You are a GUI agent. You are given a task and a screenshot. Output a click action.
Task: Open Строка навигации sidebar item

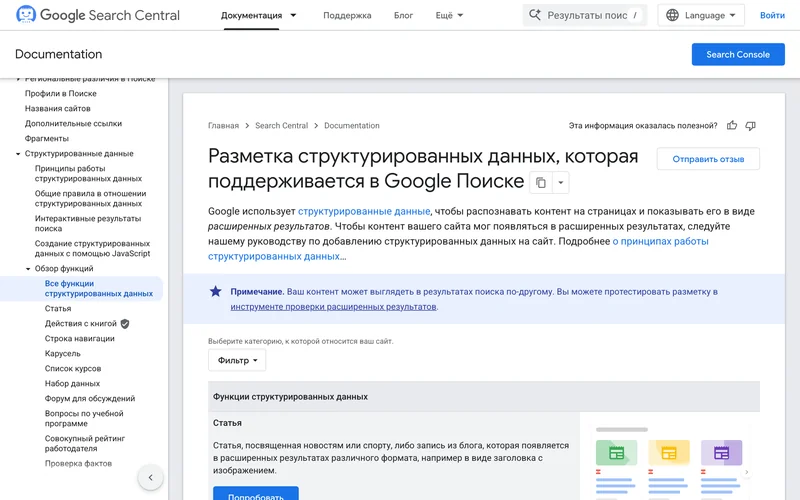tap(80, 338)
